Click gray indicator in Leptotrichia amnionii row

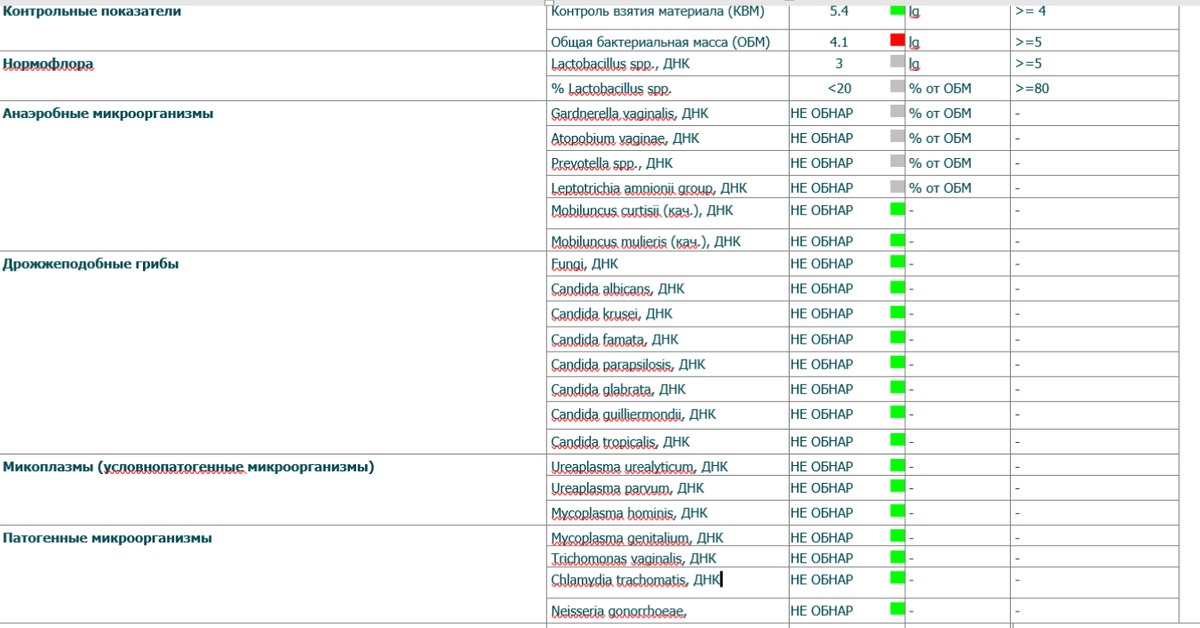(x=897, y=187)
